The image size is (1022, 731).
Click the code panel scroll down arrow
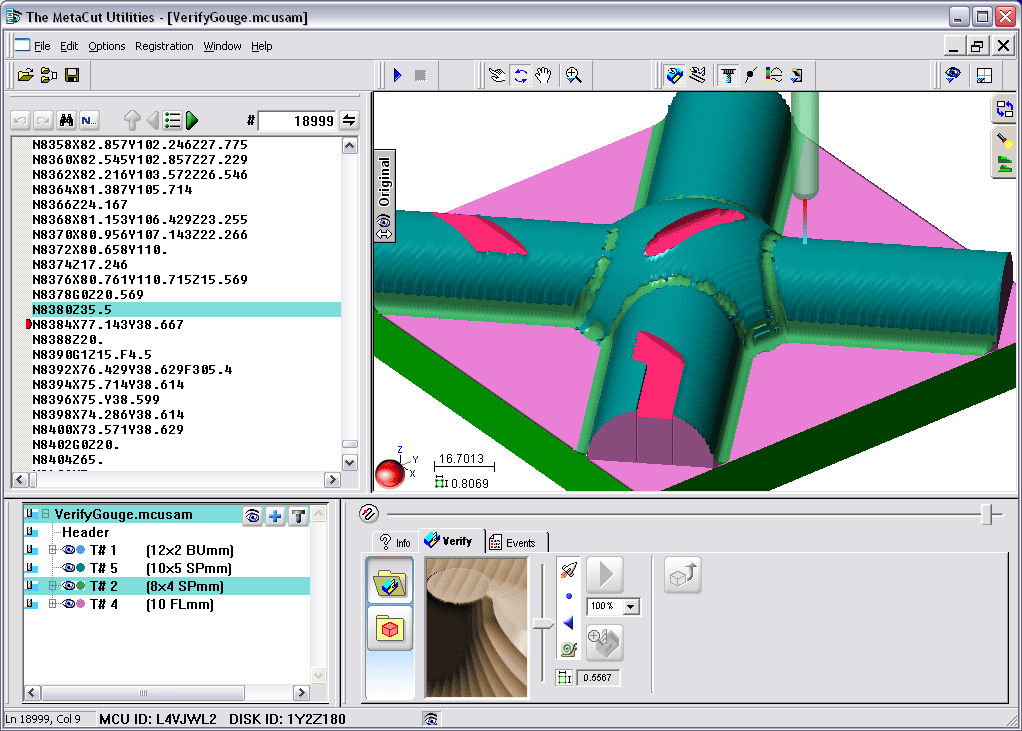point(349,463)
